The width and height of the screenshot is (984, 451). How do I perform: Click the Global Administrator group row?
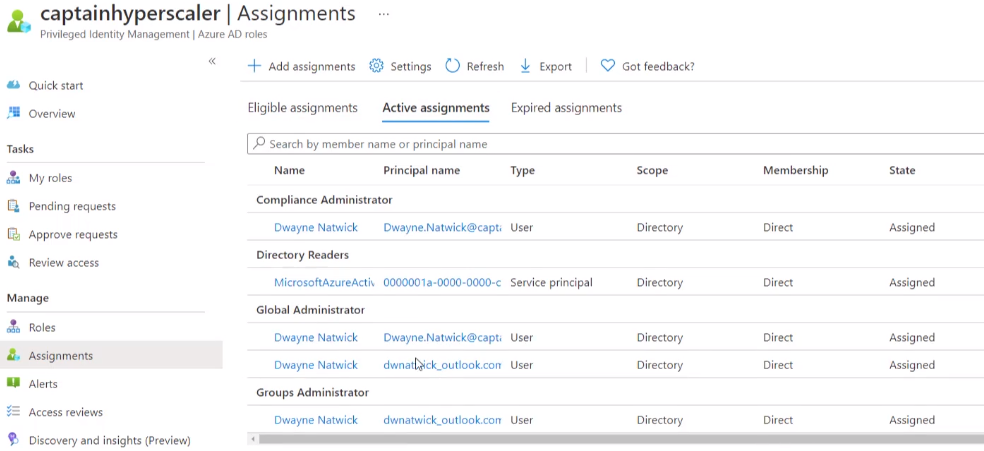(616, 310)
